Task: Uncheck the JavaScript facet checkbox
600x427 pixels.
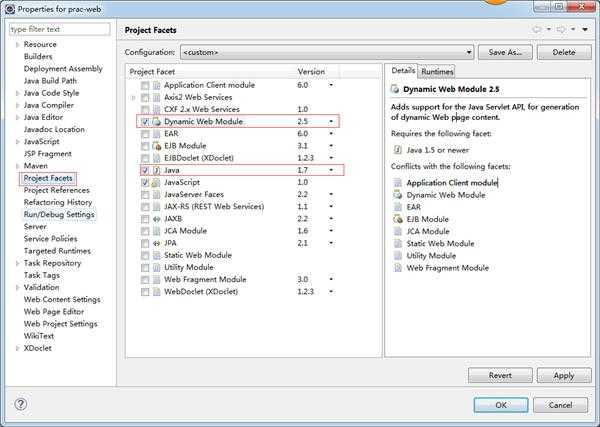Action: pyautogui.click(x=145, y=183)
